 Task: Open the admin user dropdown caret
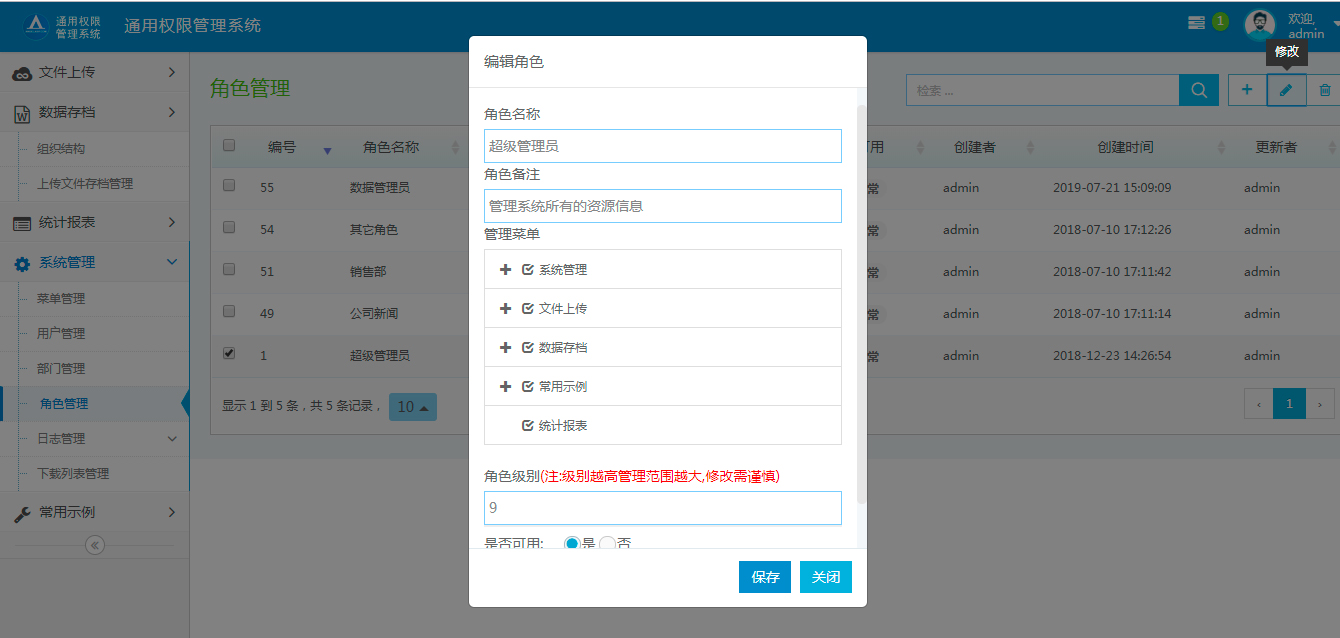(1336, 22)
